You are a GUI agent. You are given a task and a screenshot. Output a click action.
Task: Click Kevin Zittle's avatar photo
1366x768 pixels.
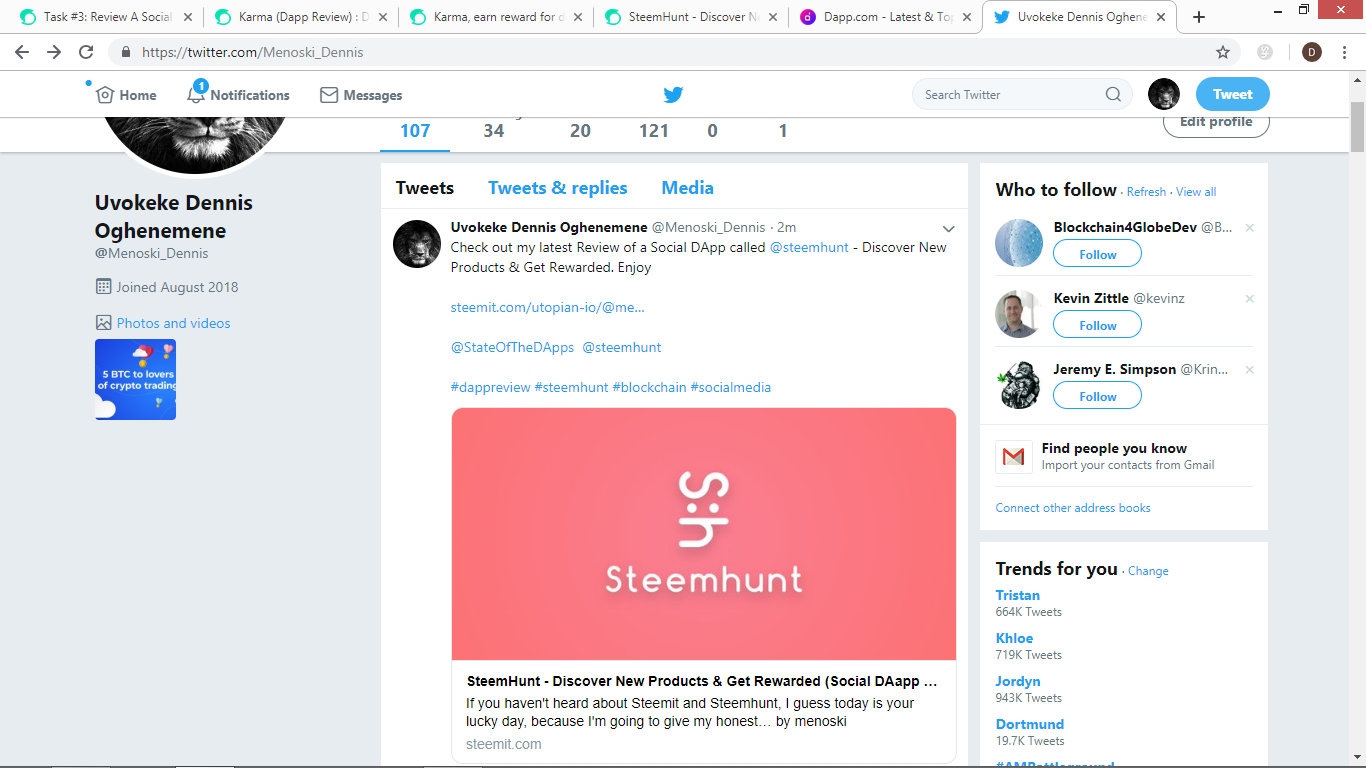click(x=1019, y=314)
